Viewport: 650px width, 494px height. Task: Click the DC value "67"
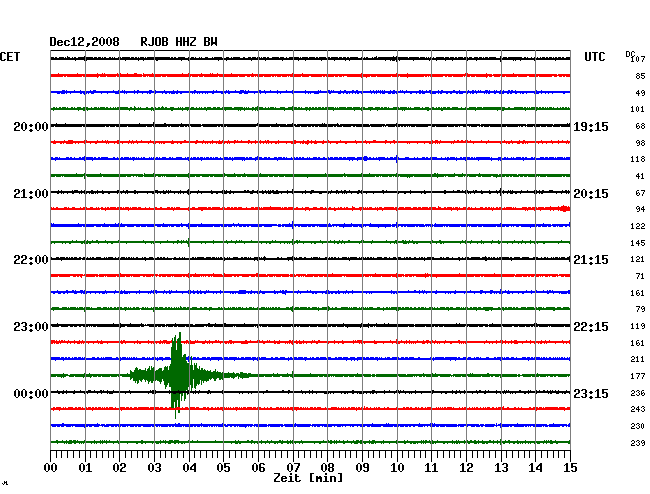pyautogui.click(x=640, y=193)
